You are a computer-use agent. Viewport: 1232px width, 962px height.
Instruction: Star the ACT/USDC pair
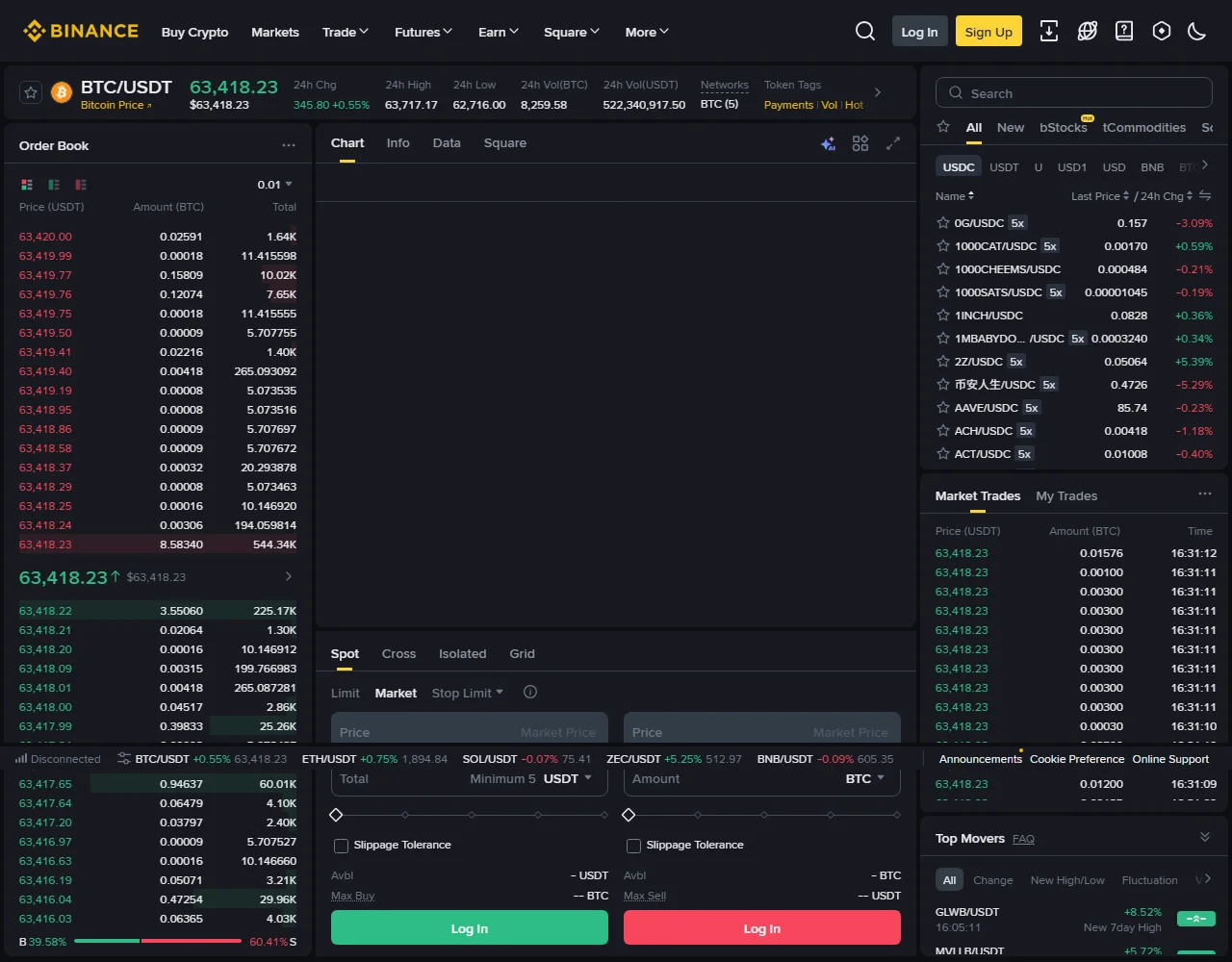click(943, 453)
